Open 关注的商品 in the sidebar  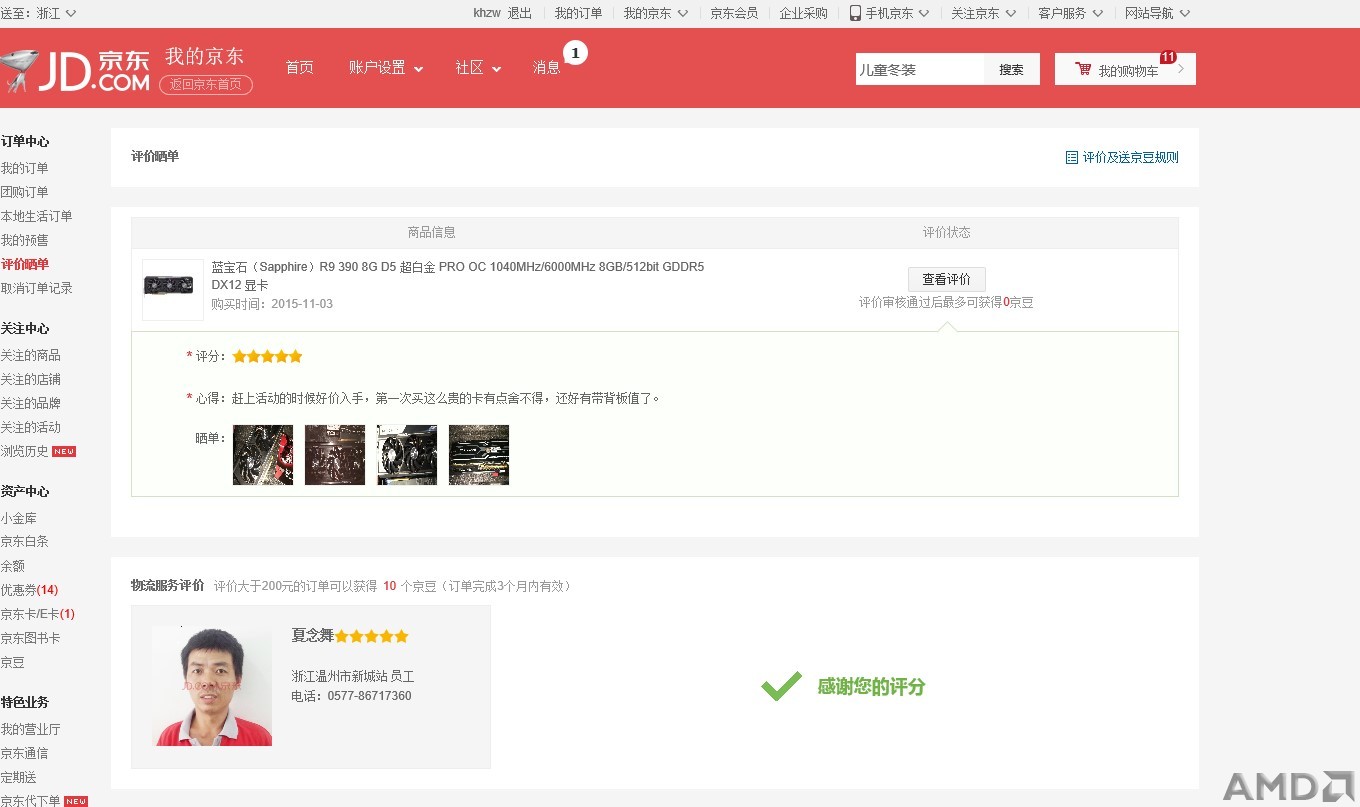pyautogui.click(x=30, y=355)
